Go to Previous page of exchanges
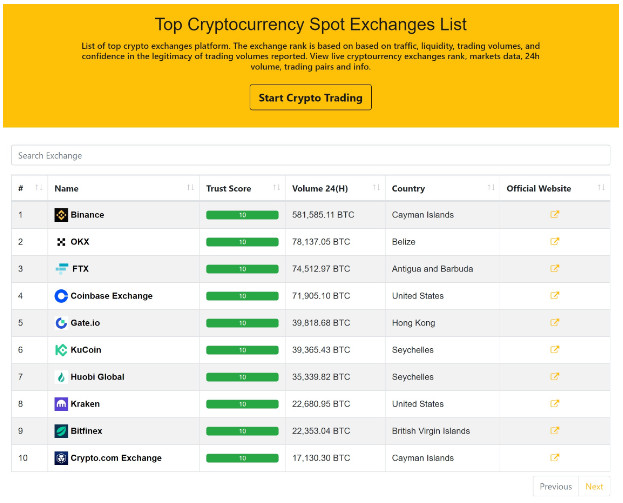This screenshot has width=623, height=503. click(x=555, y=486)
